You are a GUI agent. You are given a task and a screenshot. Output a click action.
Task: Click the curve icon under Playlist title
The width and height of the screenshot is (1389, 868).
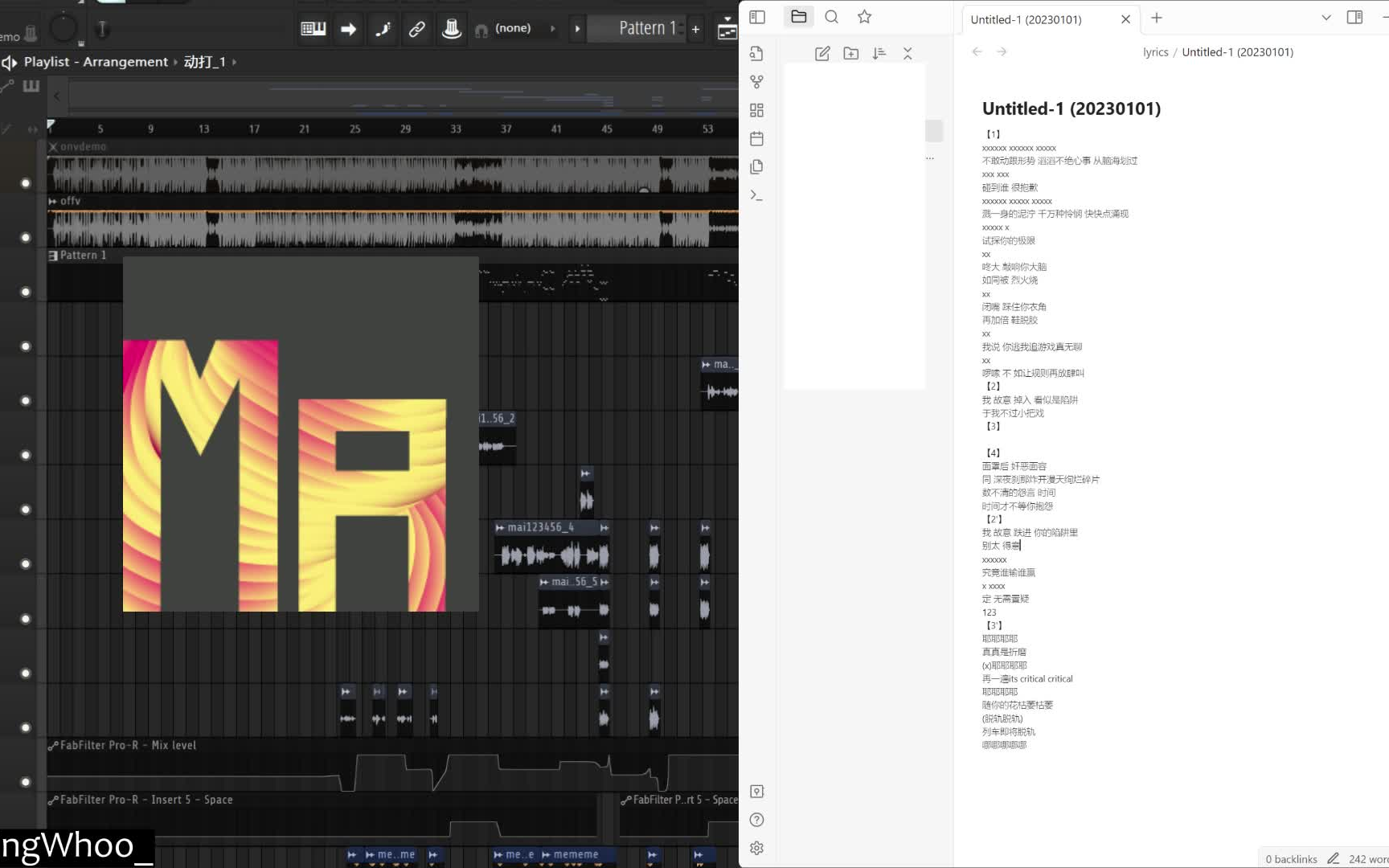click(x=7, y=86)
